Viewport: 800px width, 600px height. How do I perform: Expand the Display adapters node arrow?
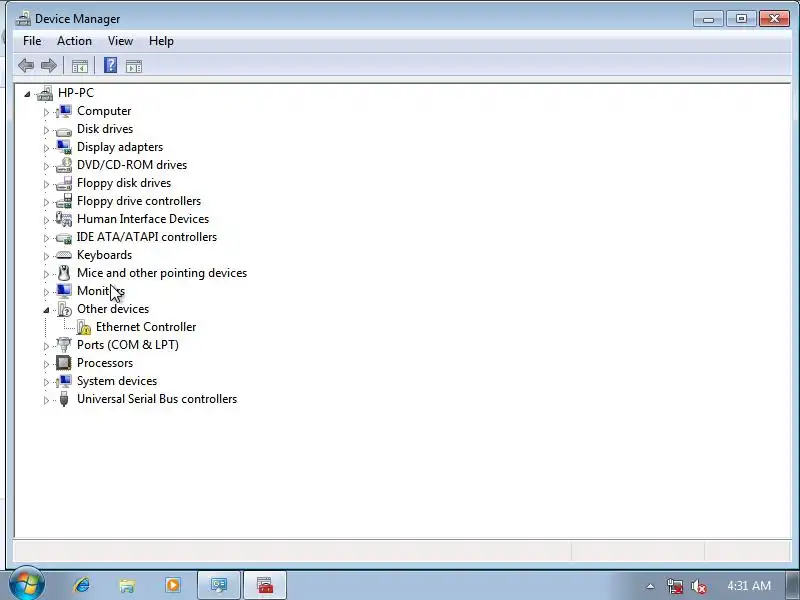pos(46,148)
